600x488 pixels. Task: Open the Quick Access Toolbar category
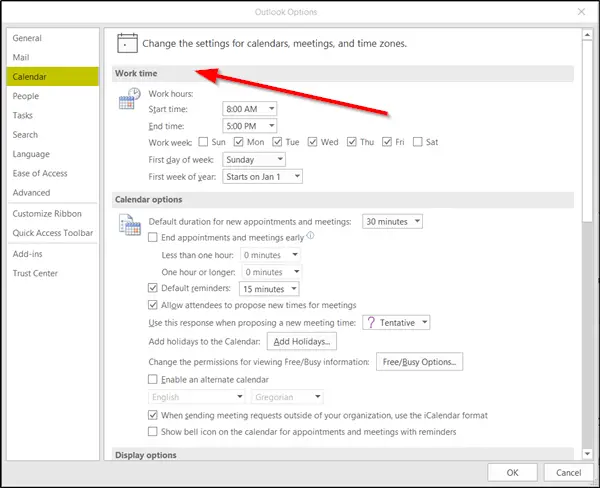(52, 233)
